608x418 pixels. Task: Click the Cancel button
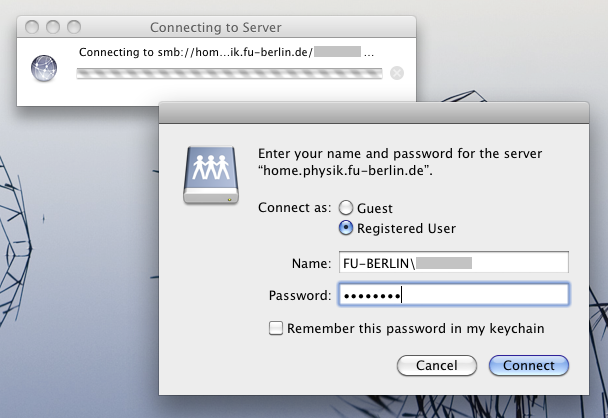[x=437, y=366]
